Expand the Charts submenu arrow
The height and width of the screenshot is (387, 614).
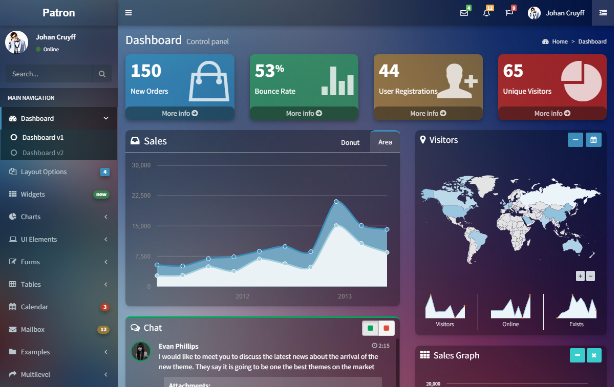[x=106, y=217]
